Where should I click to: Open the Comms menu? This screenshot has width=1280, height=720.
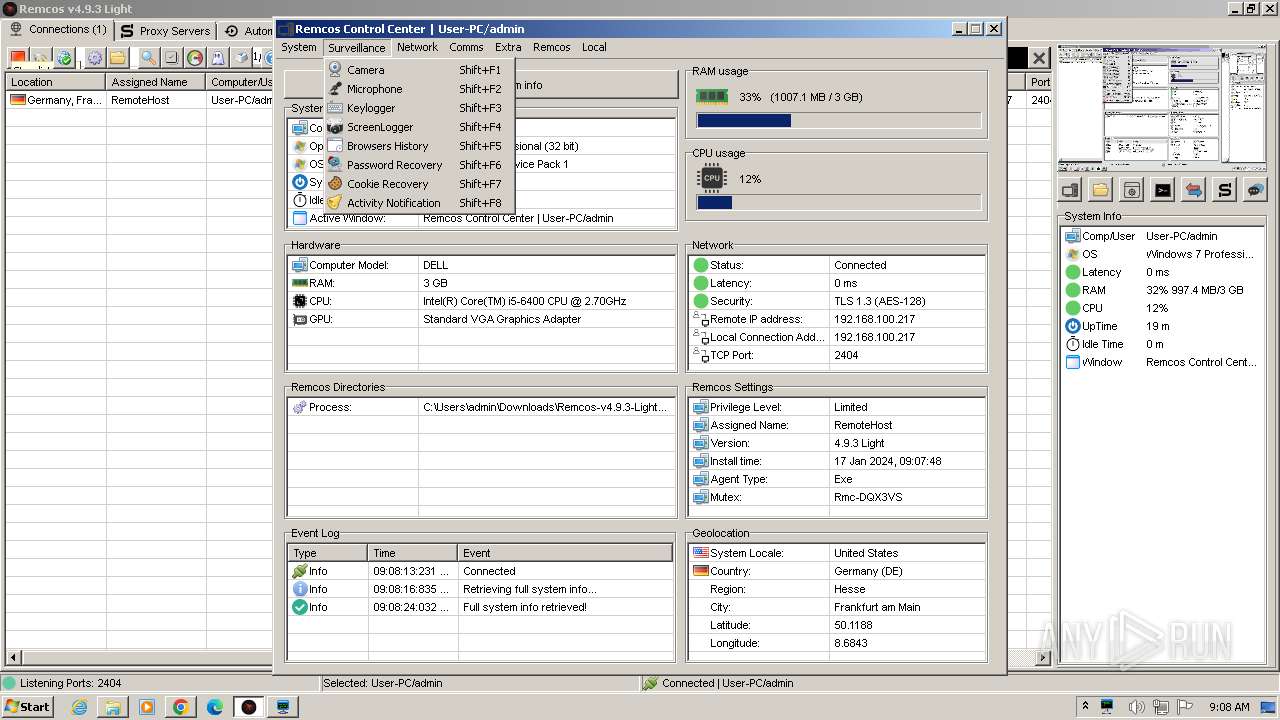click(466, 47)
